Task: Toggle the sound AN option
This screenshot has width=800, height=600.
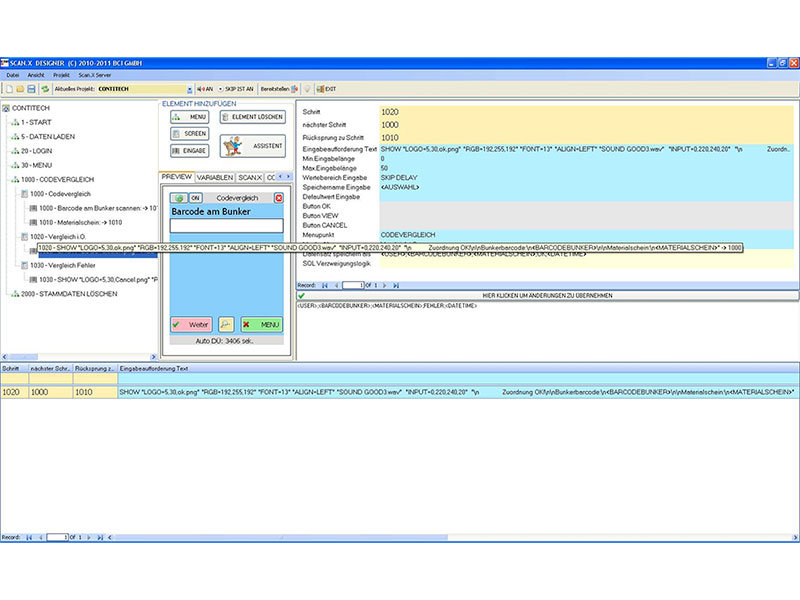Action: coord(204,89)
